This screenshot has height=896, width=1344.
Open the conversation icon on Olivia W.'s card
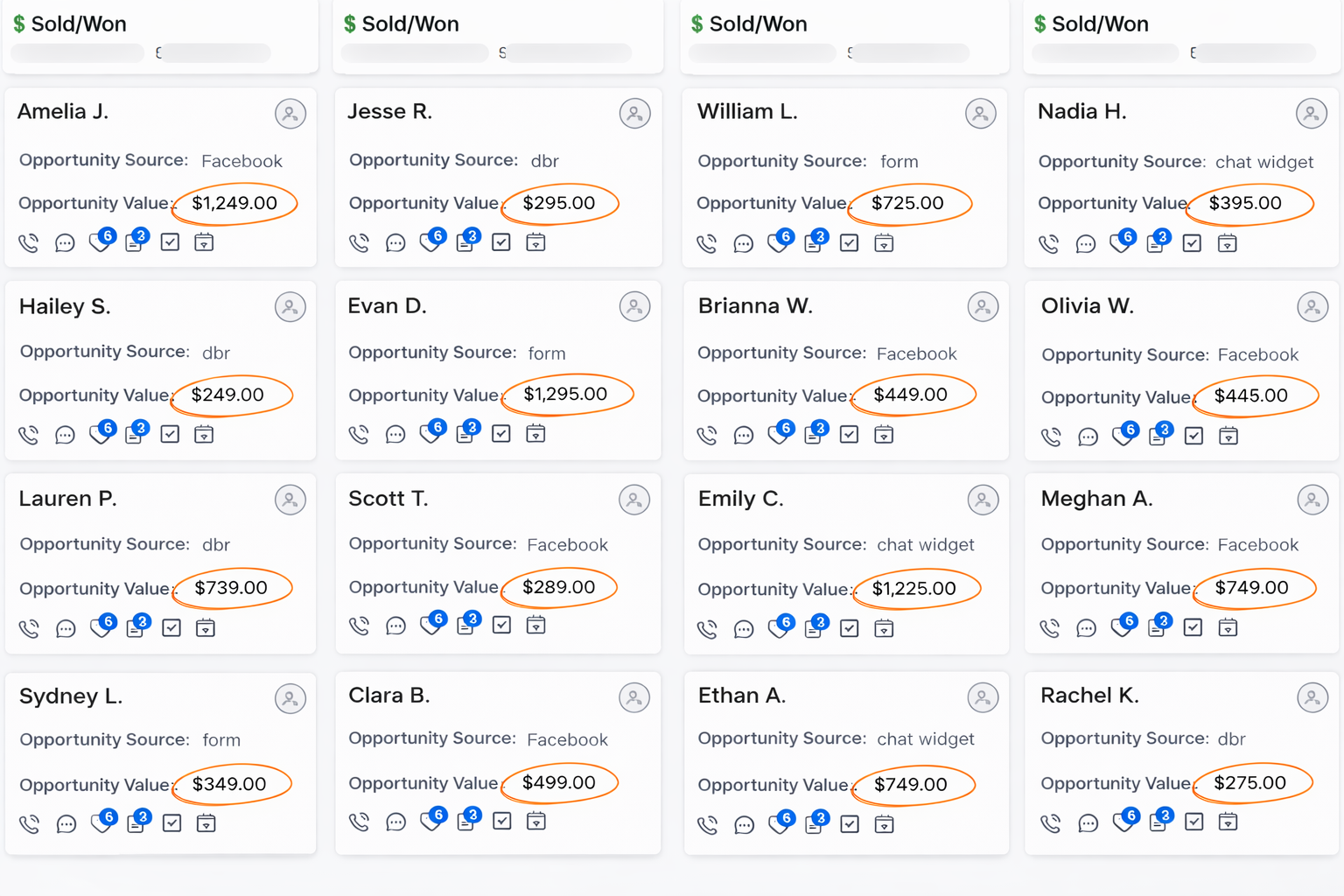(x=1088, y=437)
